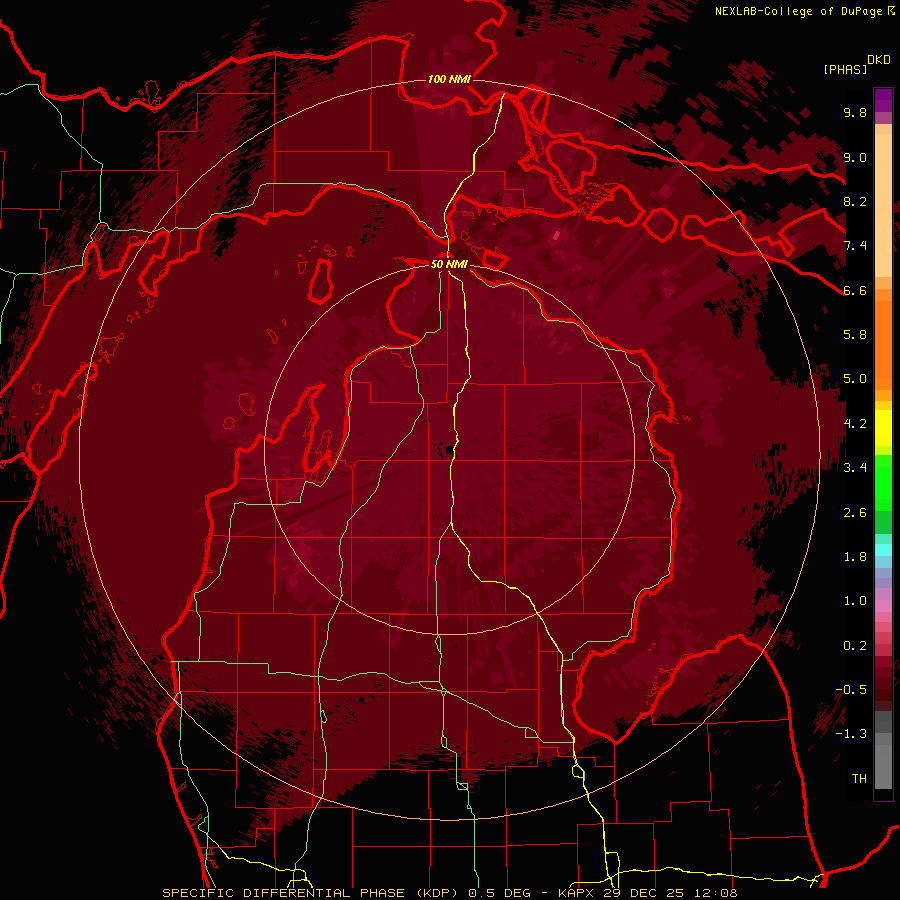Click the -1.3 value on the legend
The height and width of the screenshot is (900, 900).
tap(852, 734)
